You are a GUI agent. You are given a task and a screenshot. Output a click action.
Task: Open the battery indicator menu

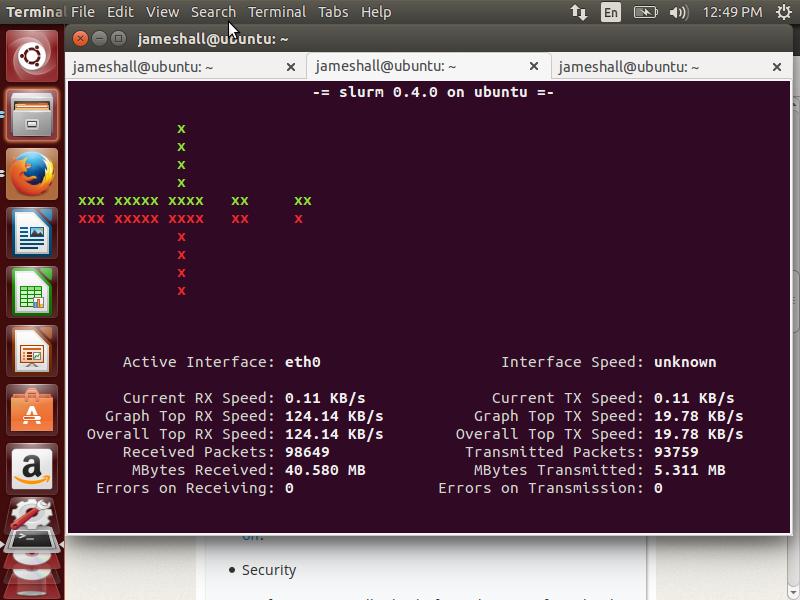[645, 12]
